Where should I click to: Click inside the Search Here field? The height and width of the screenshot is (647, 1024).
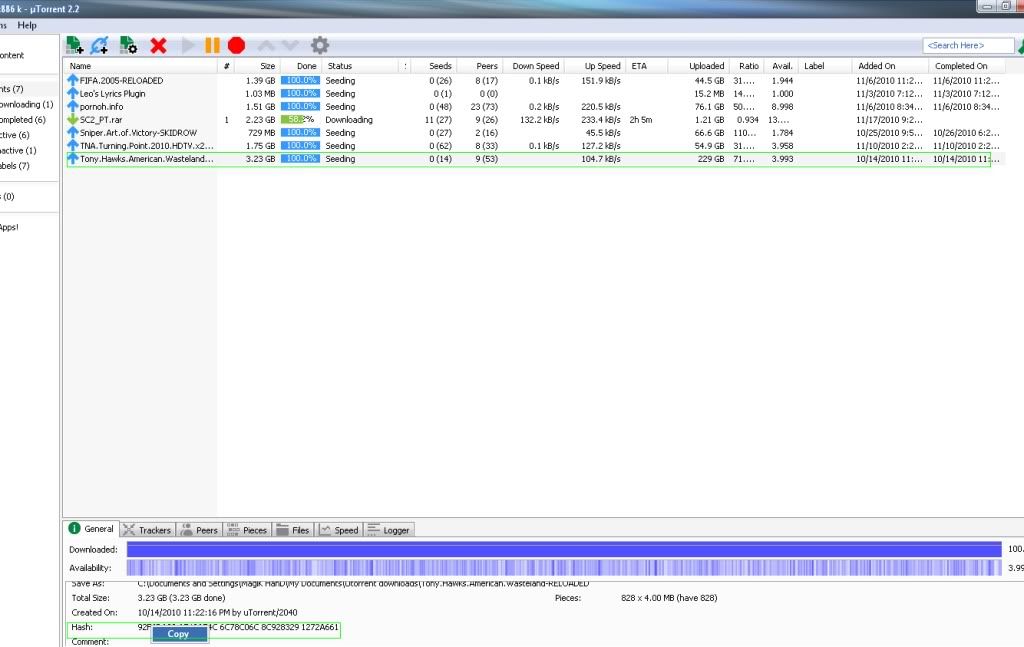(x=965, y=45)
